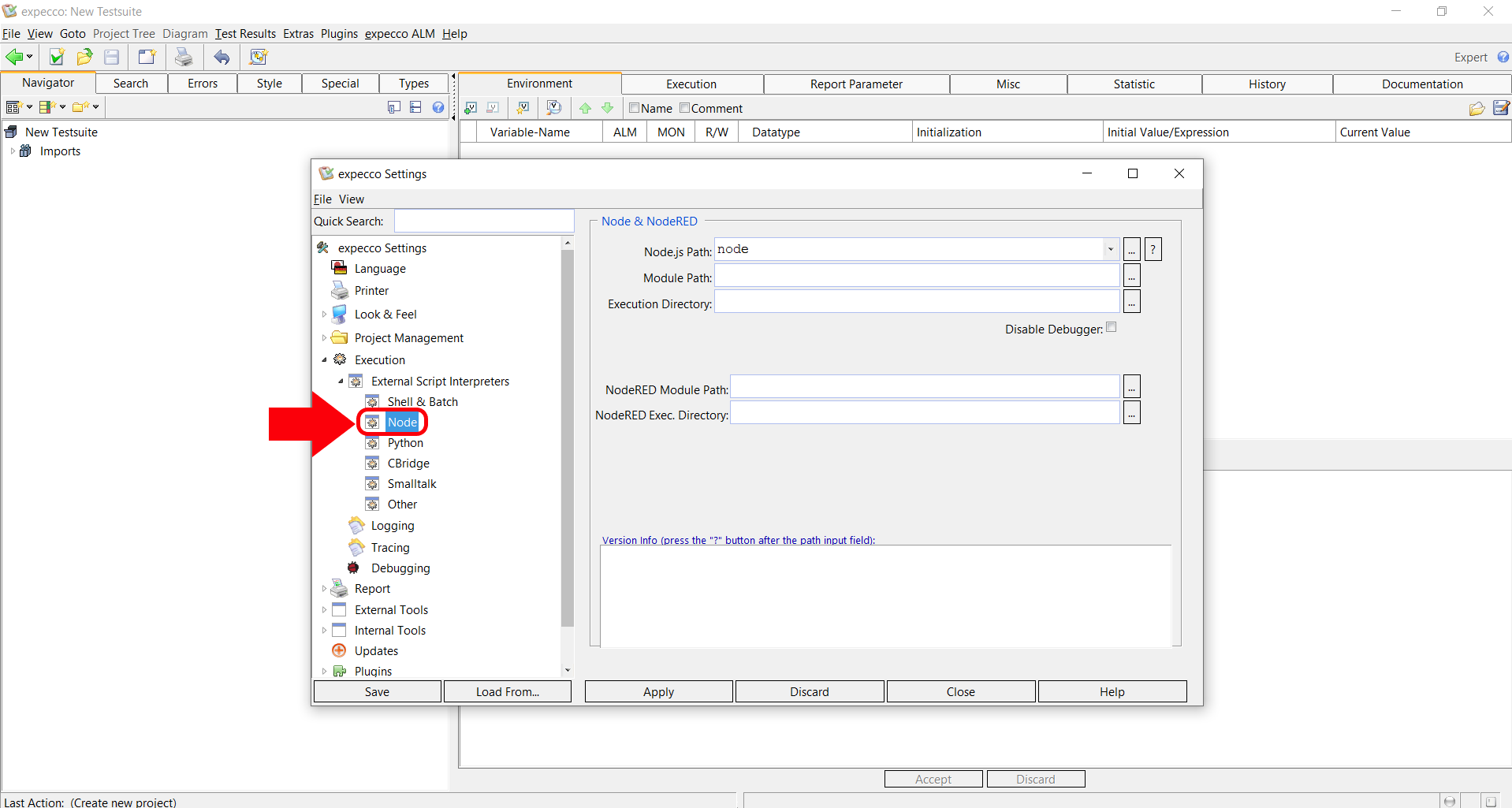Click the Quick Search input field
Viewport: 1512px width, 808px height.
484,222
